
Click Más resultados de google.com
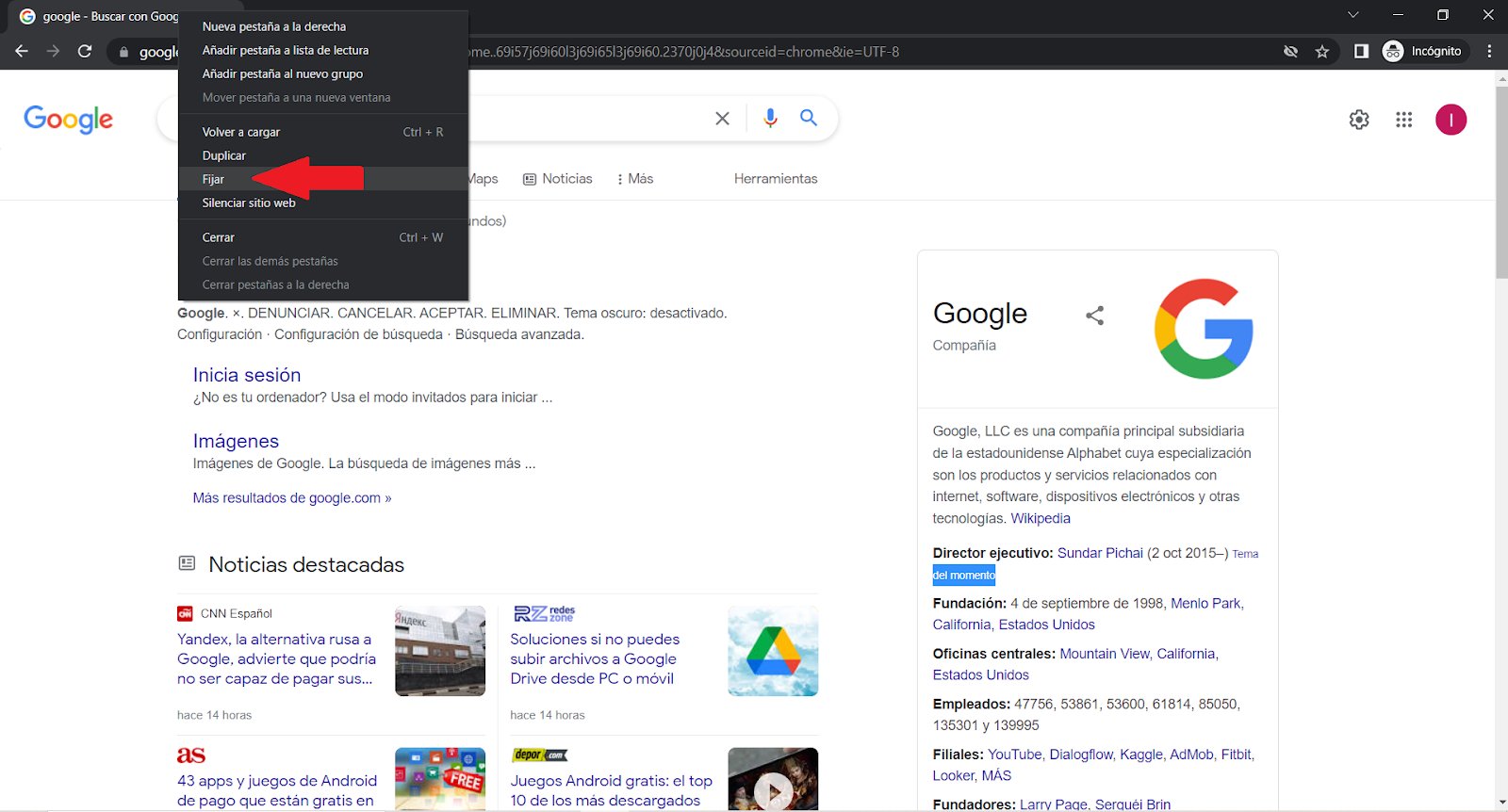(x=292, y=497)
